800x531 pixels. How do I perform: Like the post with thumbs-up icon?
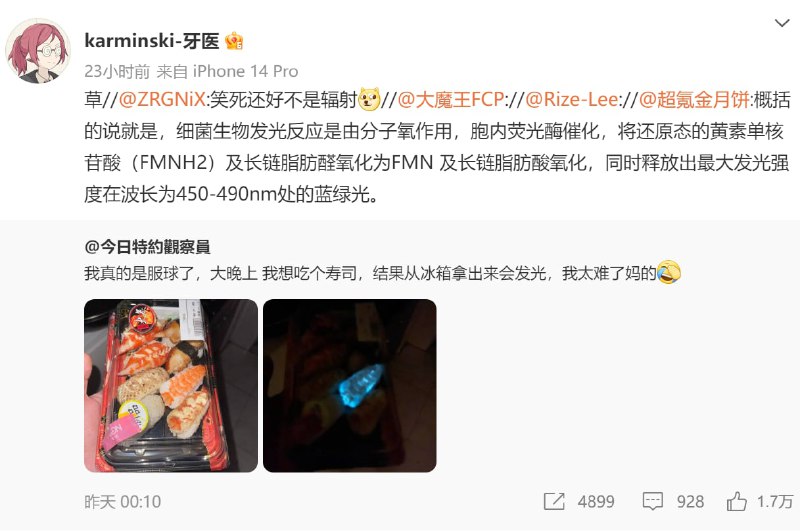pos(737,501)
